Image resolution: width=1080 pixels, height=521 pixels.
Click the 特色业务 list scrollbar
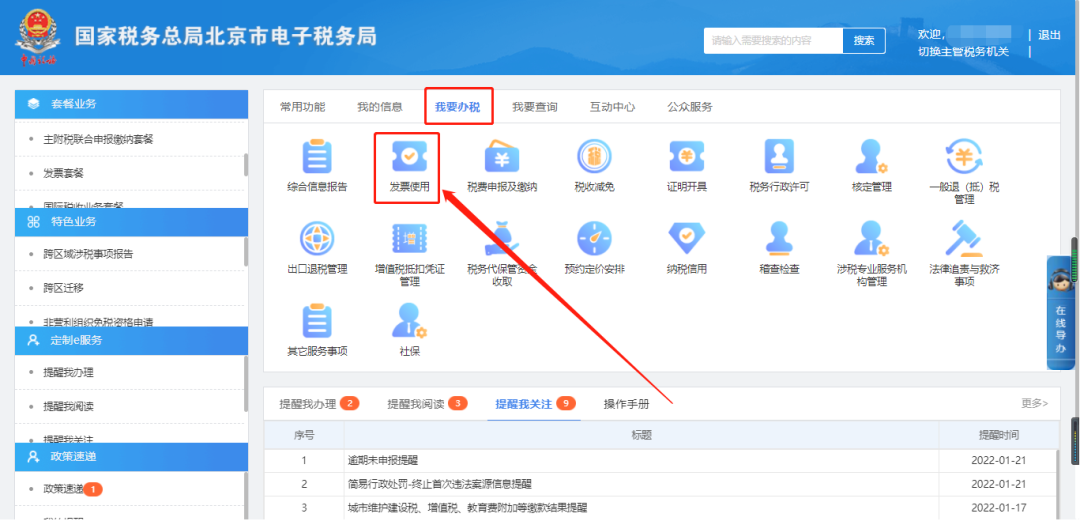pos(246,251)
